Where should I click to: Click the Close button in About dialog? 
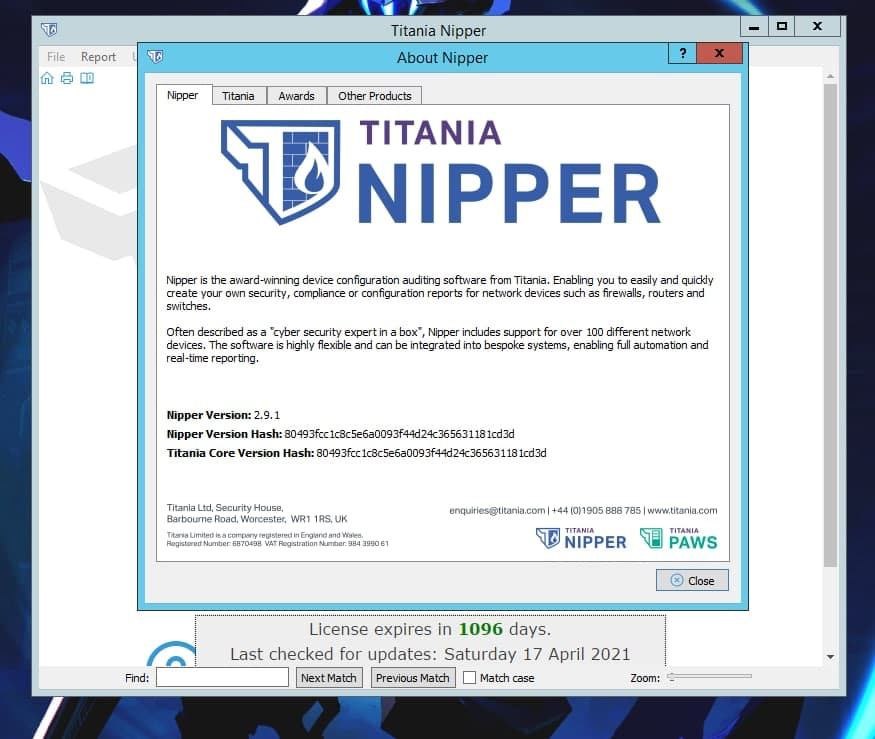(692, 580)
